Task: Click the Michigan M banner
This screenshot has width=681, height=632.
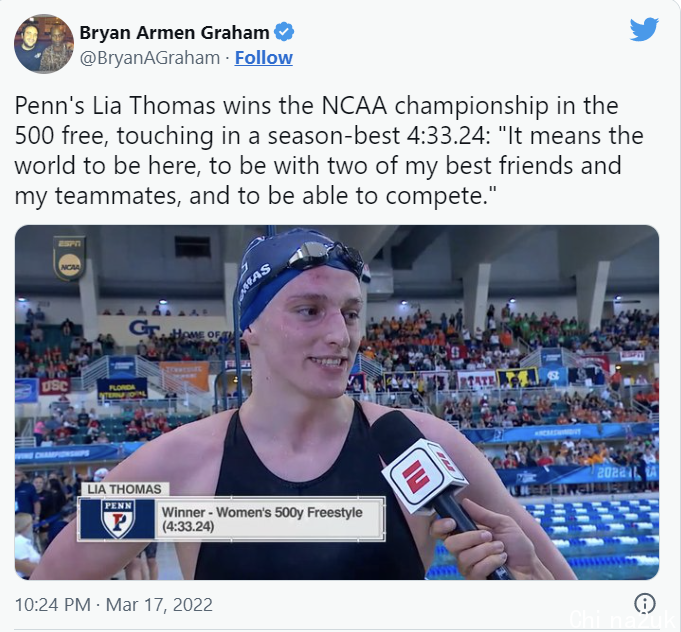Action: (517, 377)
